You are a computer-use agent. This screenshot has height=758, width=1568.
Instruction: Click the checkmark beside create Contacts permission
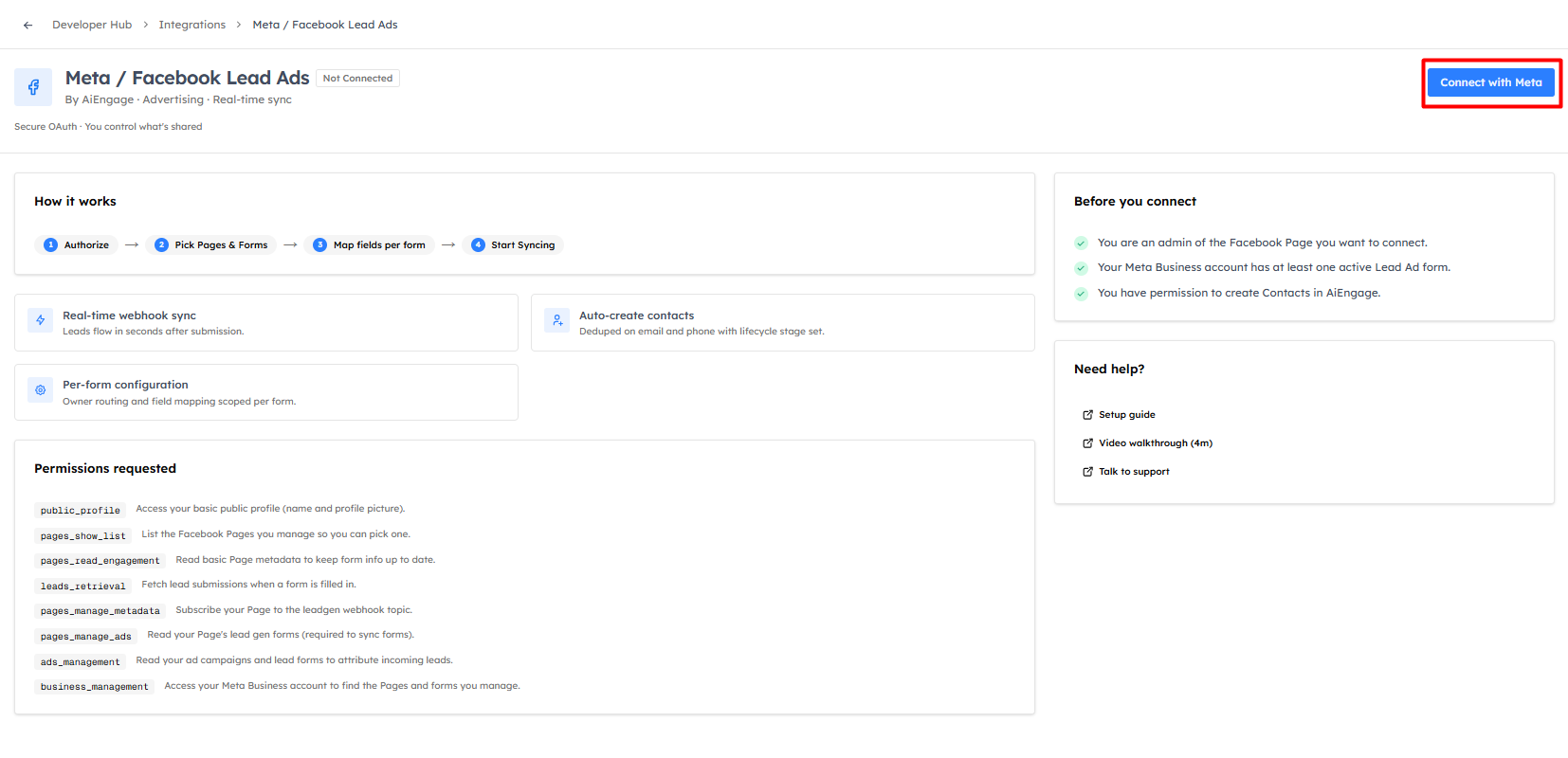(1081, 294)
